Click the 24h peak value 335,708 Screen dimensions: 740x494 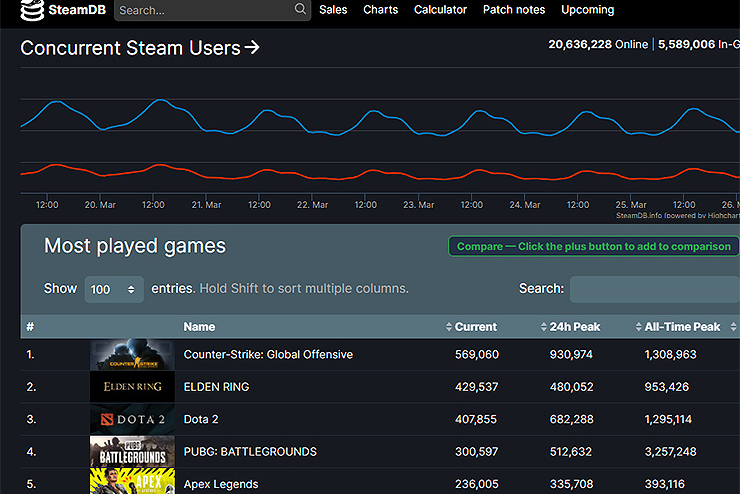click(572, 484)
